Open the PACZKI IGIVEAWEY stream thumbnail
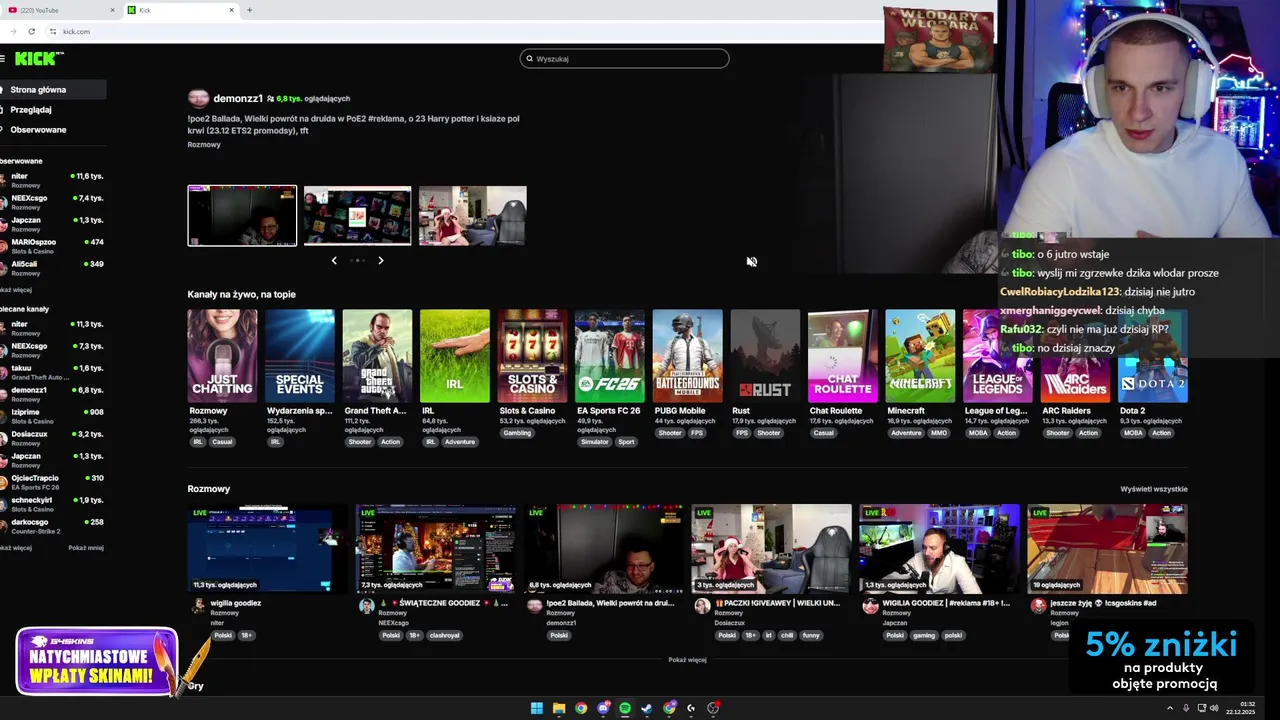This screenshot has width=1280, height=720. click(771, 549)
